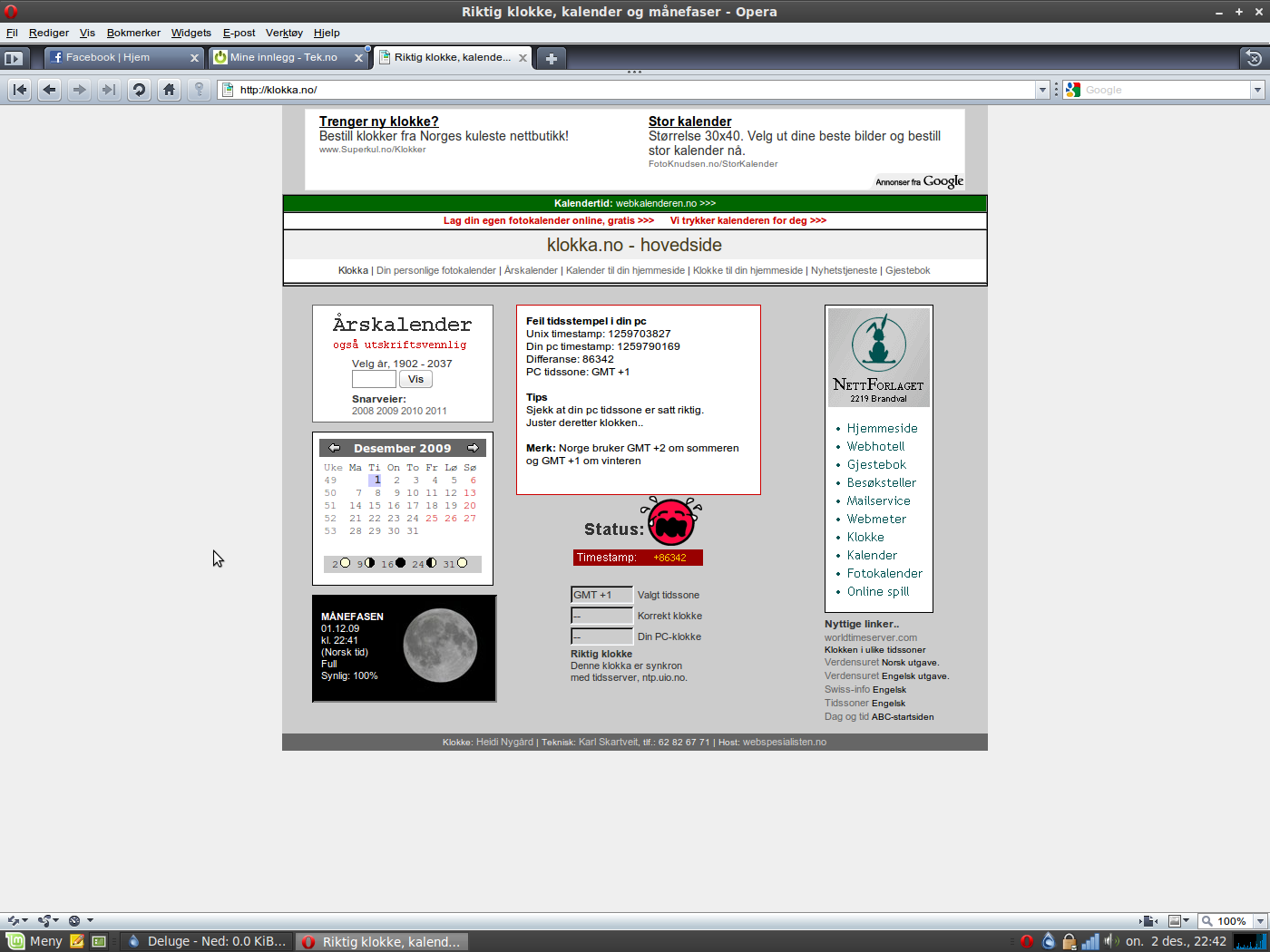This screenshot has width=1270, height=952.
Task: Go back with the Back arrow
Action: tap(50, 90)
